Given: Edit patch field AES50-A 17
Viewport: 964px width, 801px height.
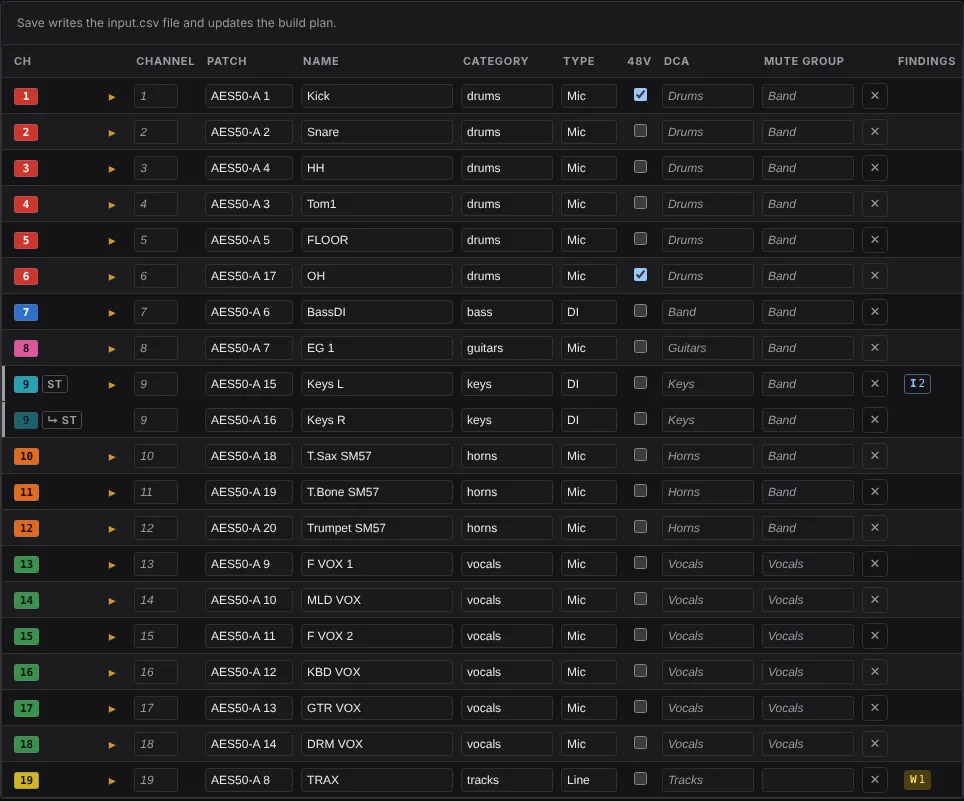Looking at the screenshot, I should [248, 276].
